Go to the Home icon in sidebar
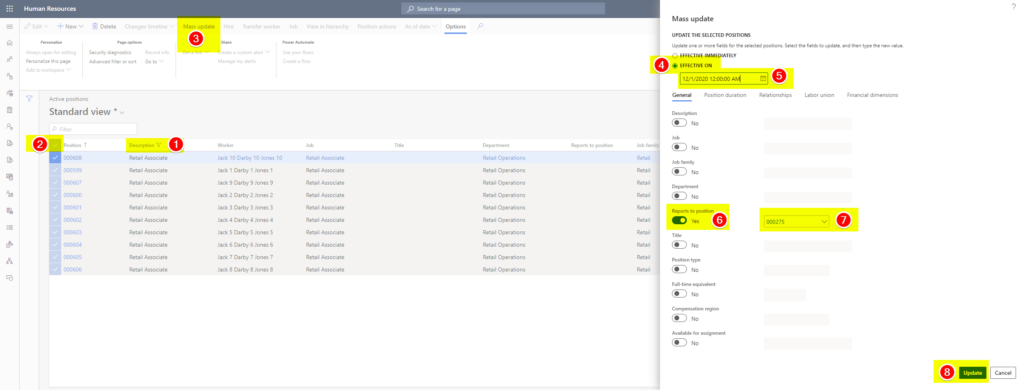The width and height of the screenshot is (1024, 390). pyautogui.click(x=9, y=42)
